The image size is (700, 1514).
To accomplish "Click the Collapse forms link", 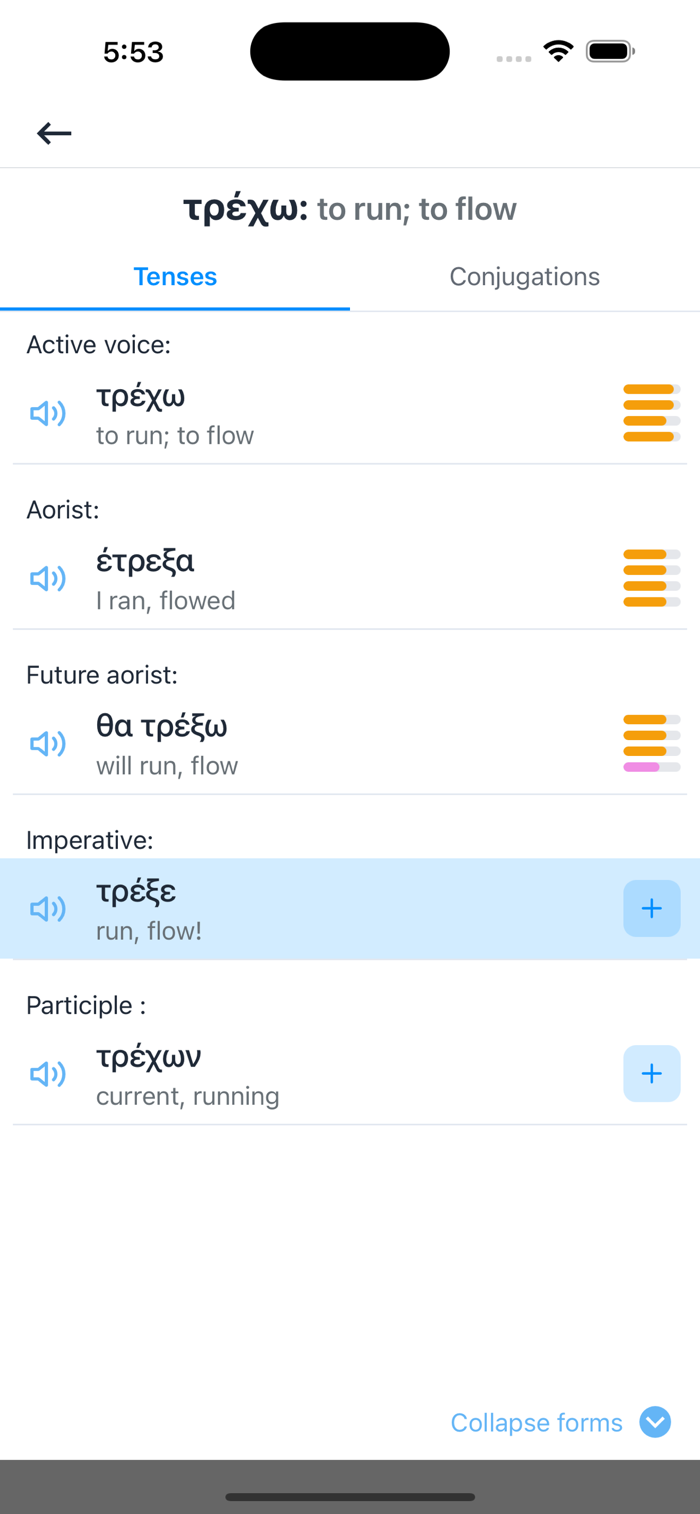I will [537, 1422].
